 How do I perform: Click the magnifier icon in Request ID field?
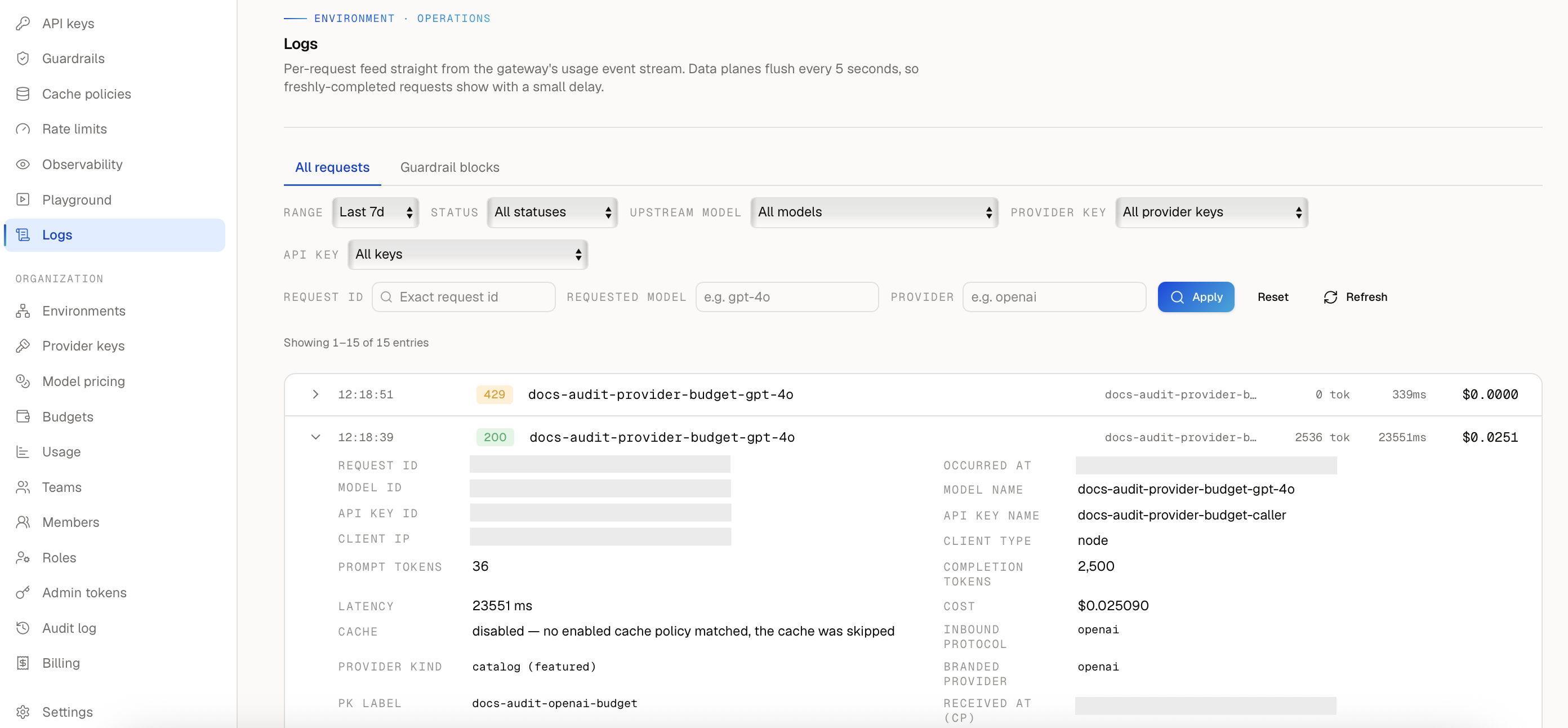[x=386, y=297]
